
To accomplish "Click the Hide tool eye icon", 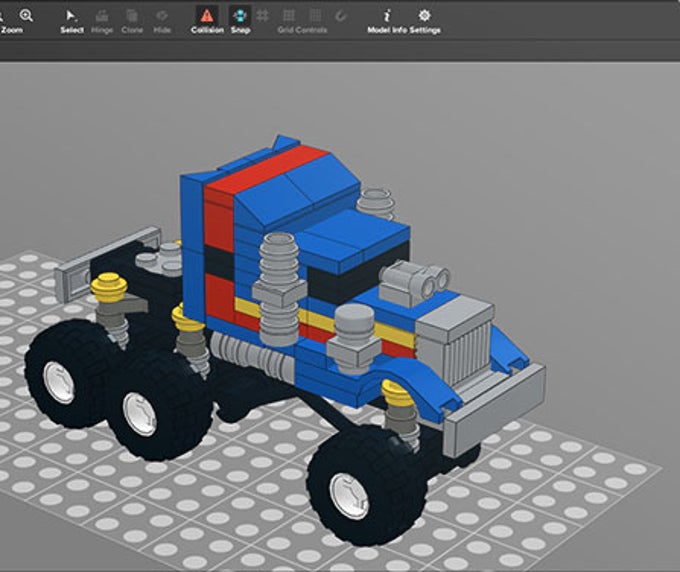I will click(x=162, y=16).
